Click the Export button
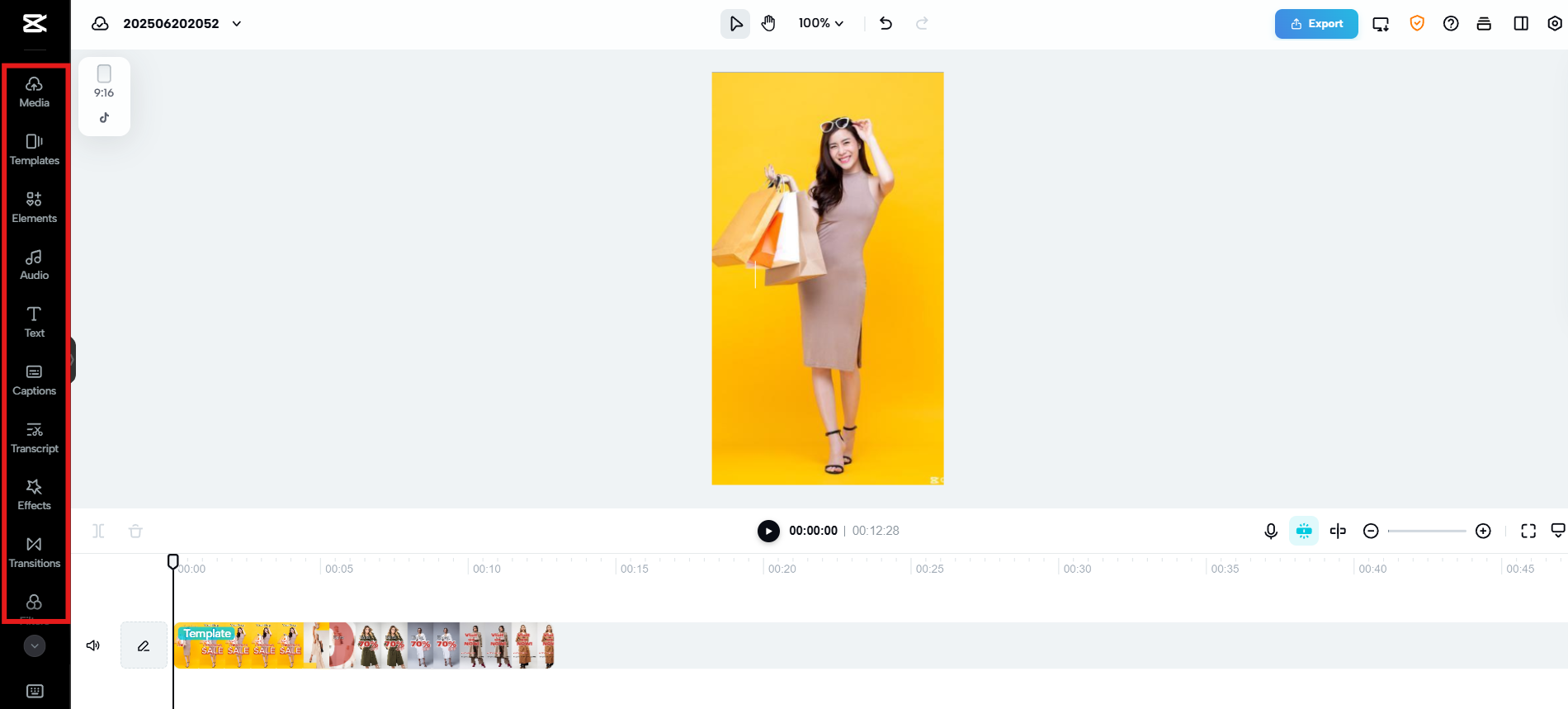 pos(1316,24)
